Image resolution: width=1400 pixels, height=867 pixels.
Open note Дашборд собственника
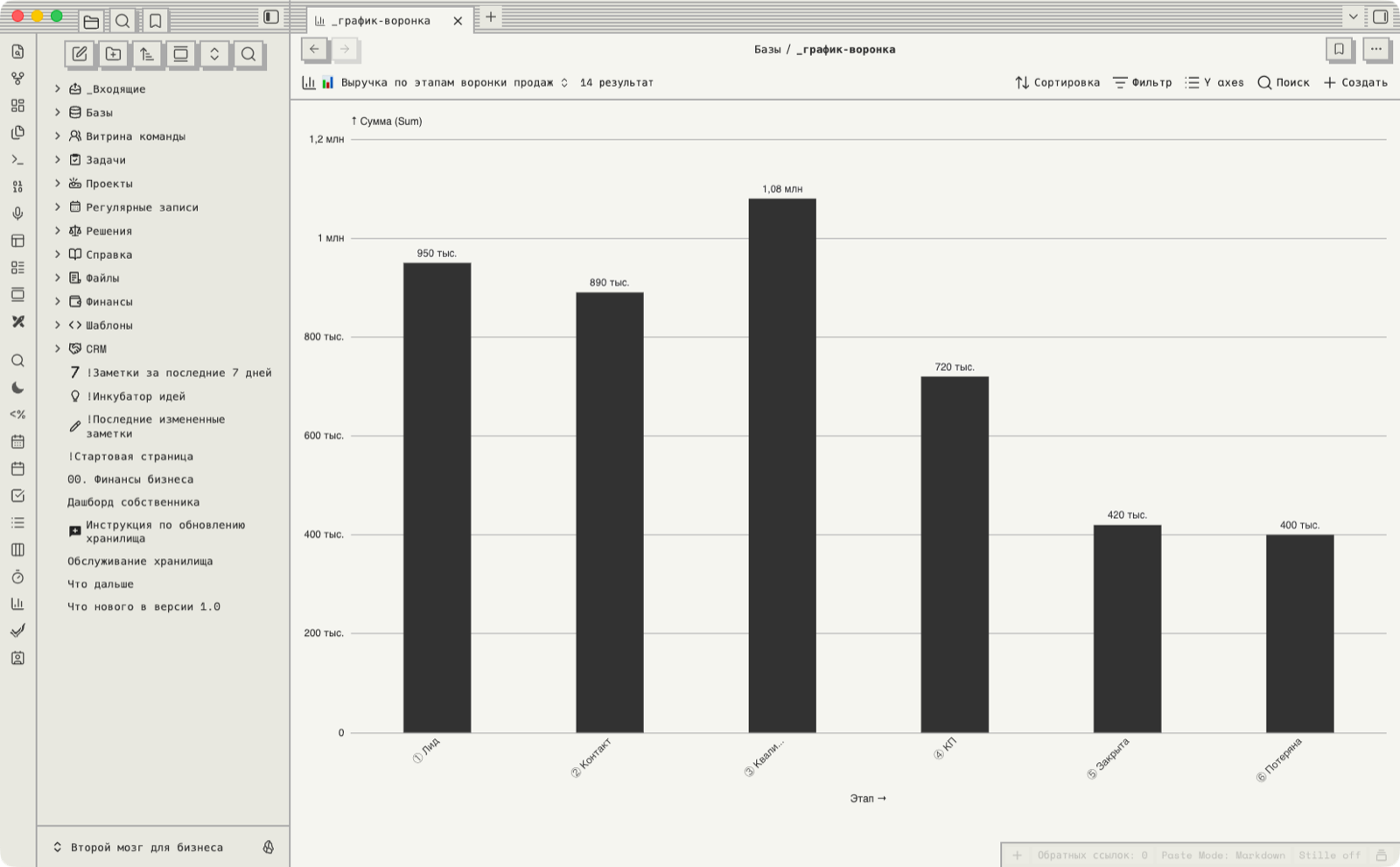134,502
